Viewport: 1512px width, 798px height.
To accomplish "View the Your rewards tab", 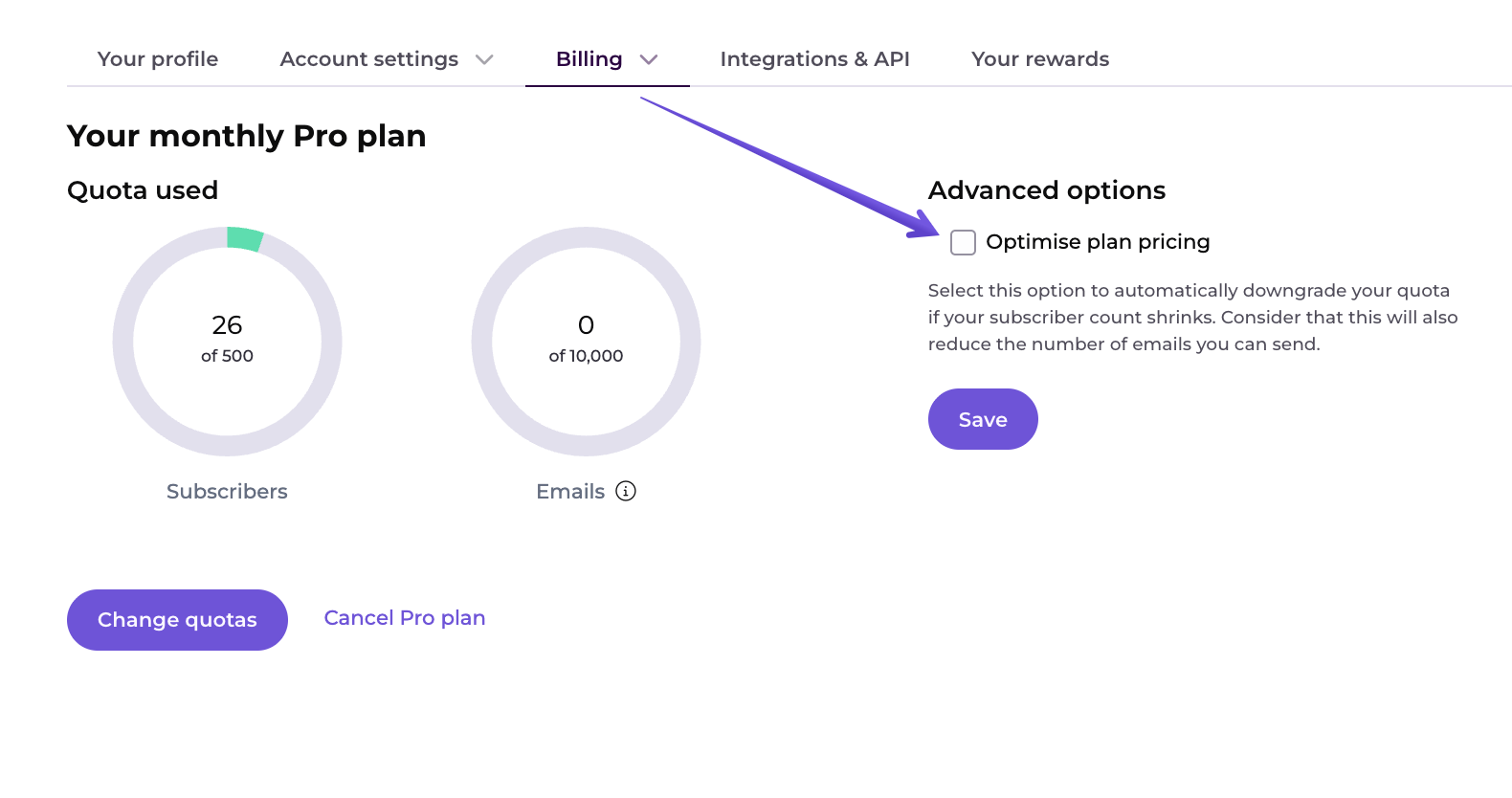I will [1039, 59].
